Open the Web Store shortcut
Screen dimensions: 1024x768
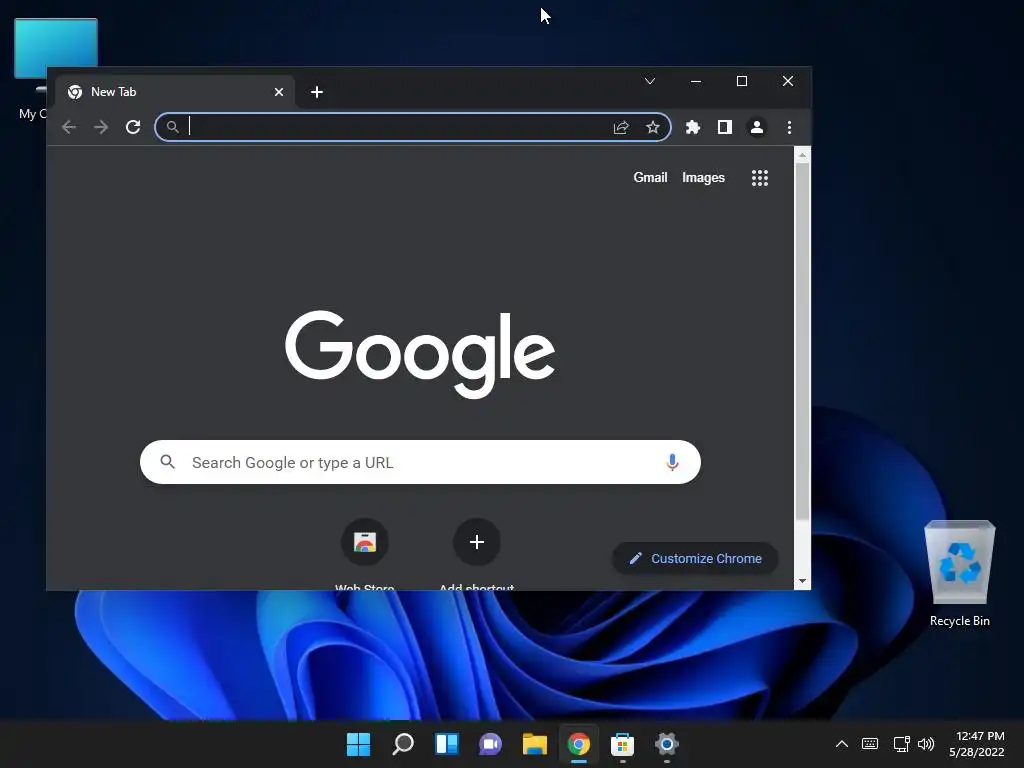tap(364, 542)
